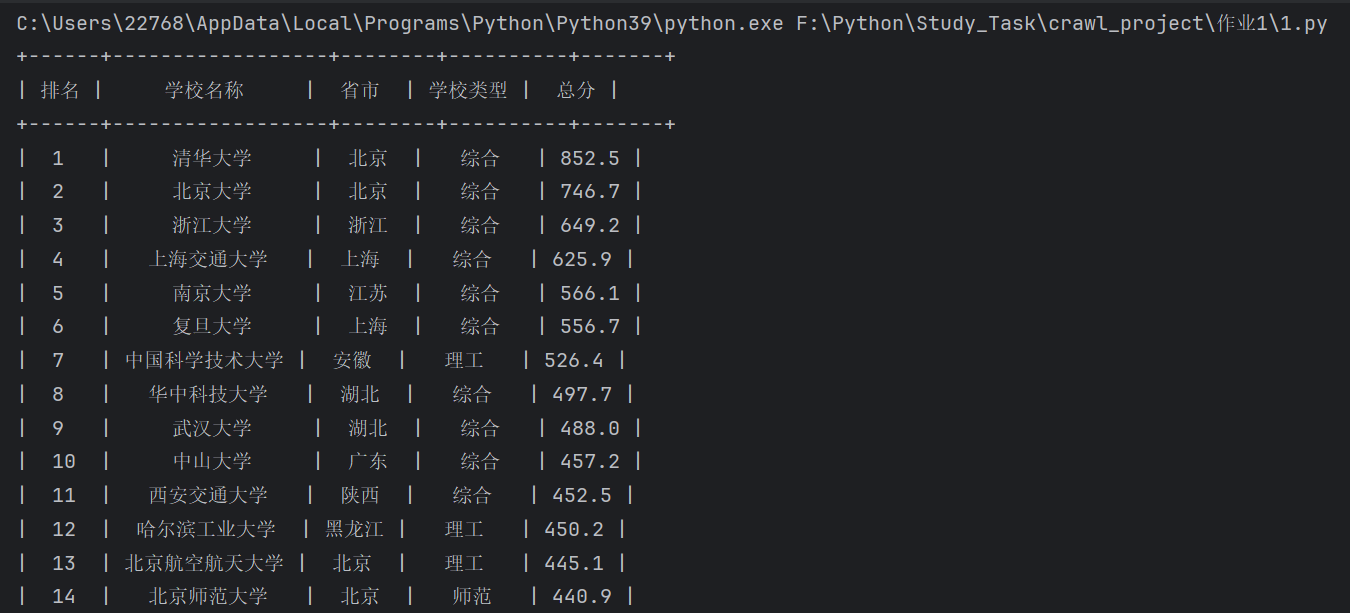Screen dimensions: 1350x613
Task: Click the school name 北京大学
Action: pos(212,191)
